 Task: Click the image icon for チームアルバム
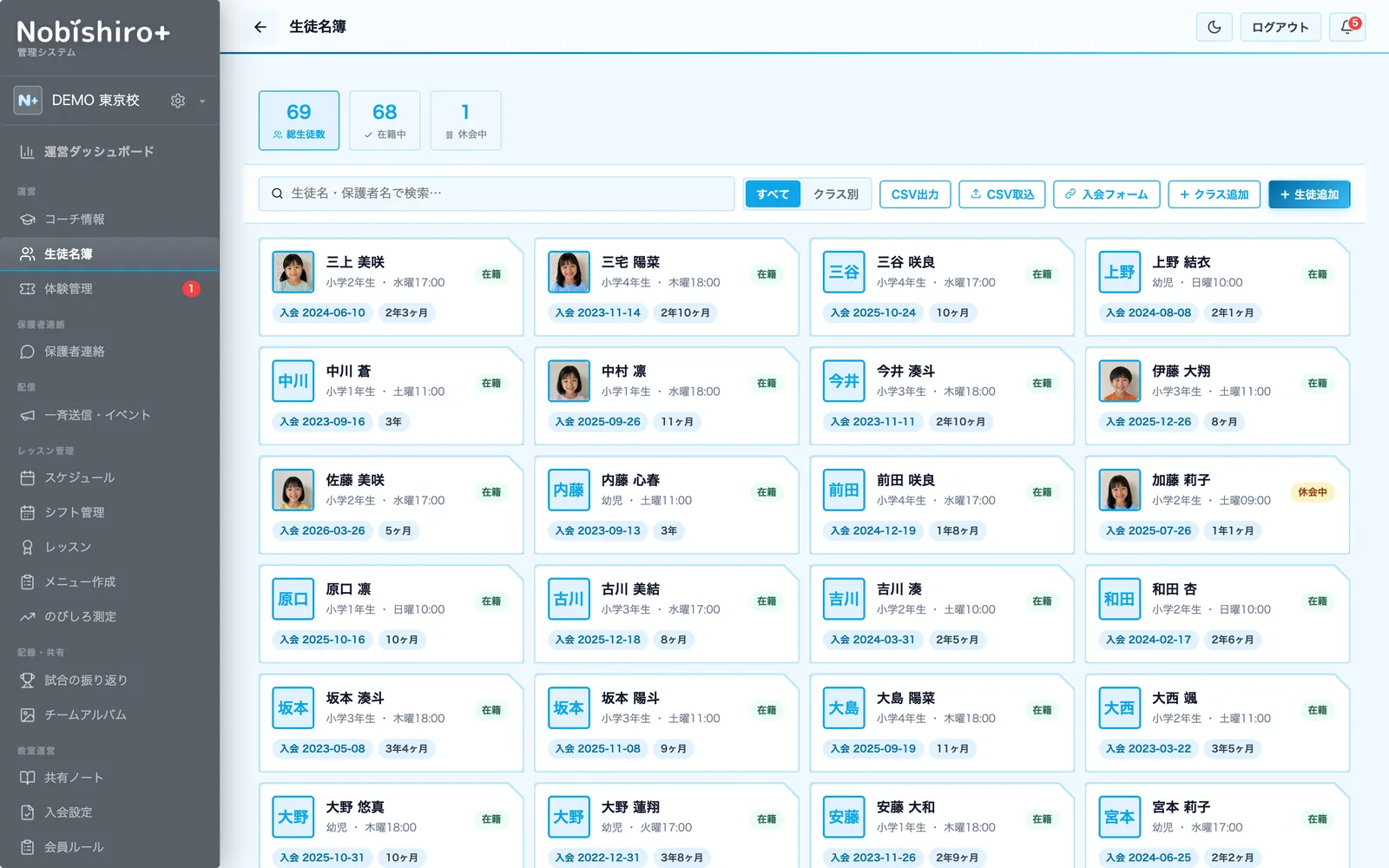(28, 715)
